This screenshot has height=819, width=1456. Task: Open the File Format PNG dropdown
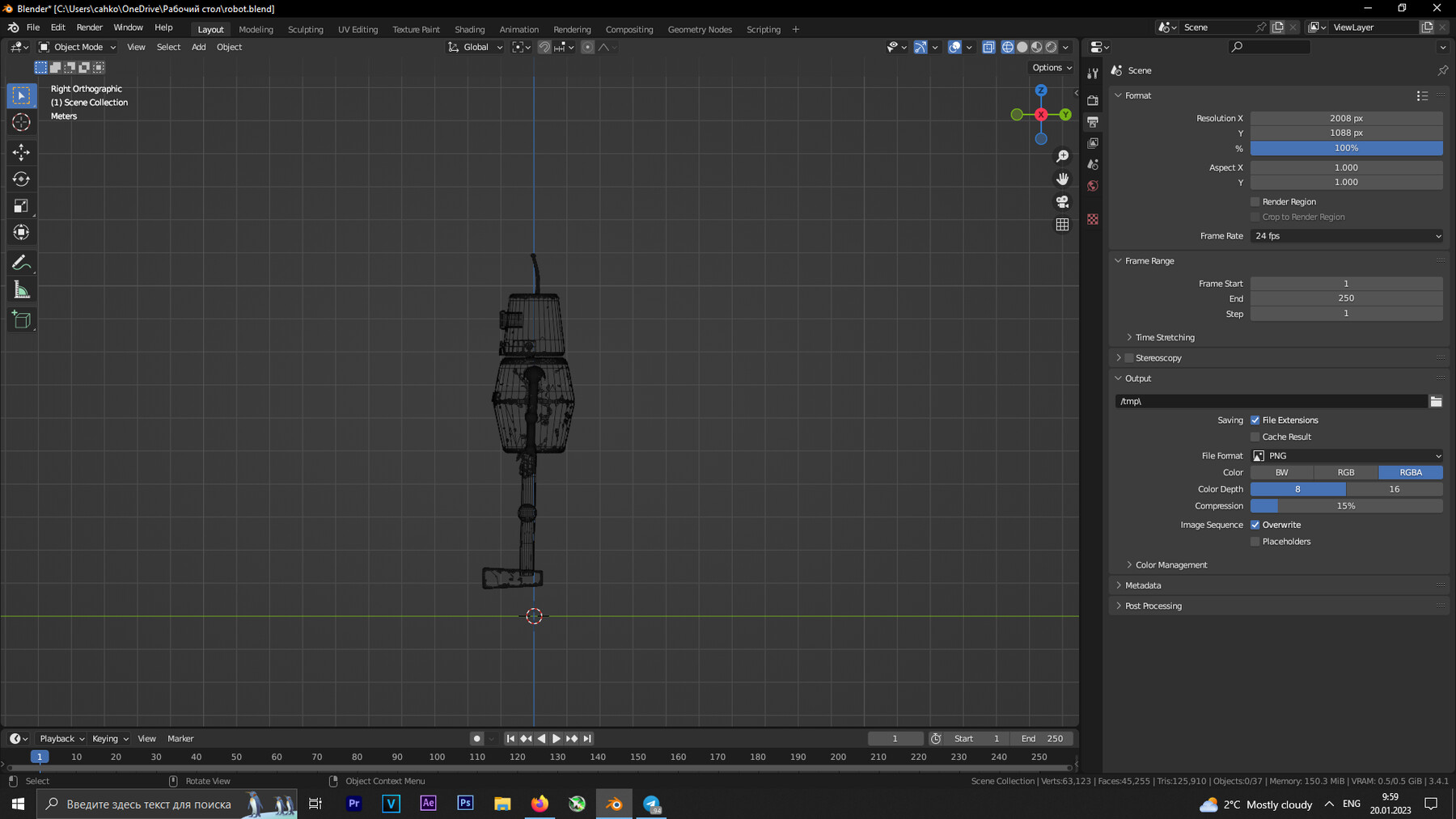tap(1346, 456)
